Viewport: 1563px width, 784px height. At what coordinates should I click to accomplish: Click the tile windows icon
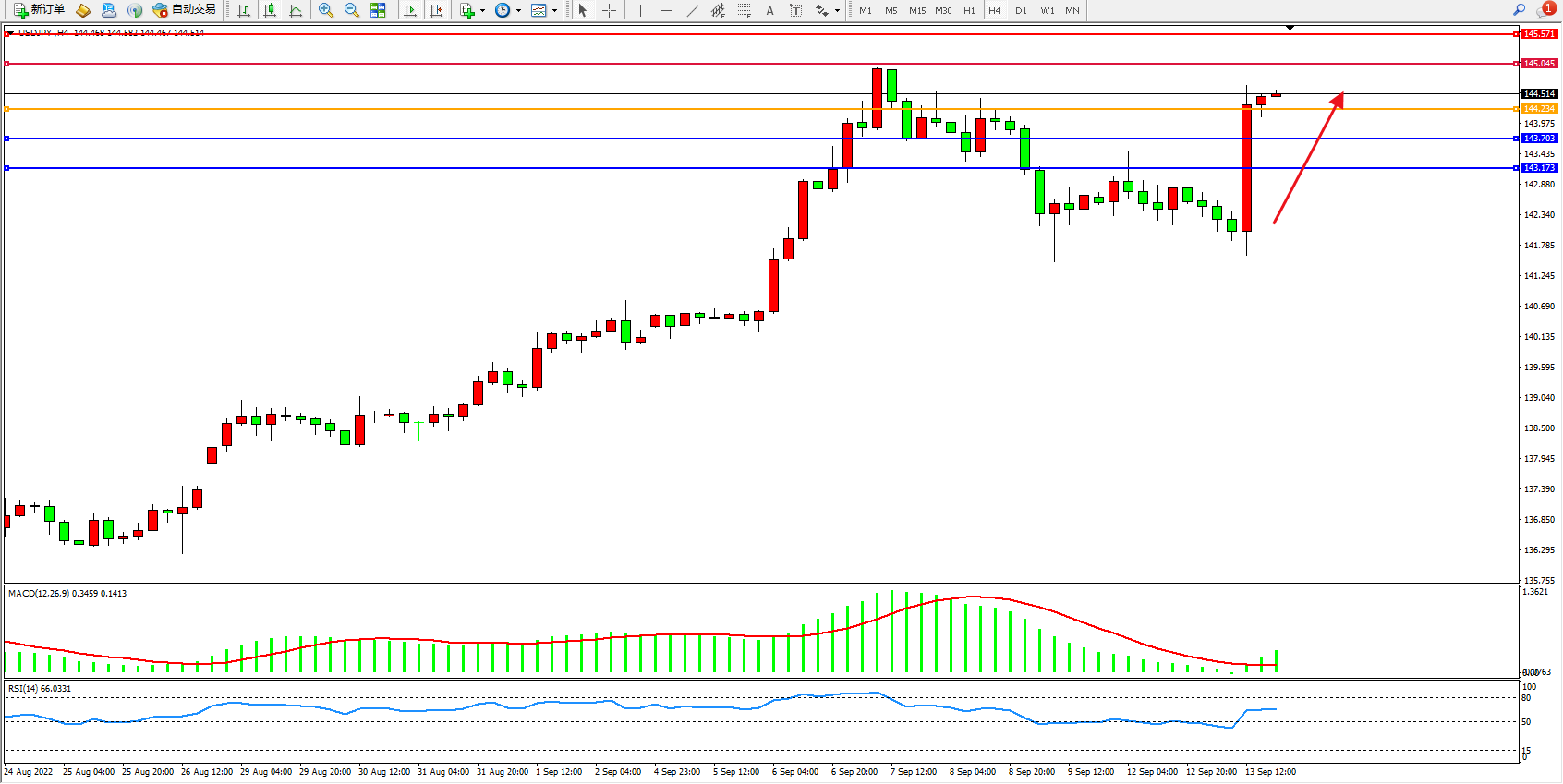pos(378,10)
